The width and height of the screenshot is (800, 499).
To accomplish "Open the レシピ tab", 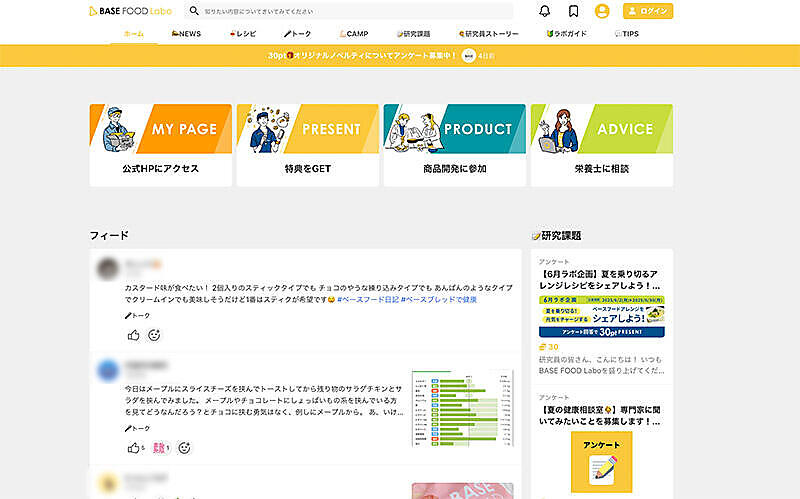I will tap(242, 34).
